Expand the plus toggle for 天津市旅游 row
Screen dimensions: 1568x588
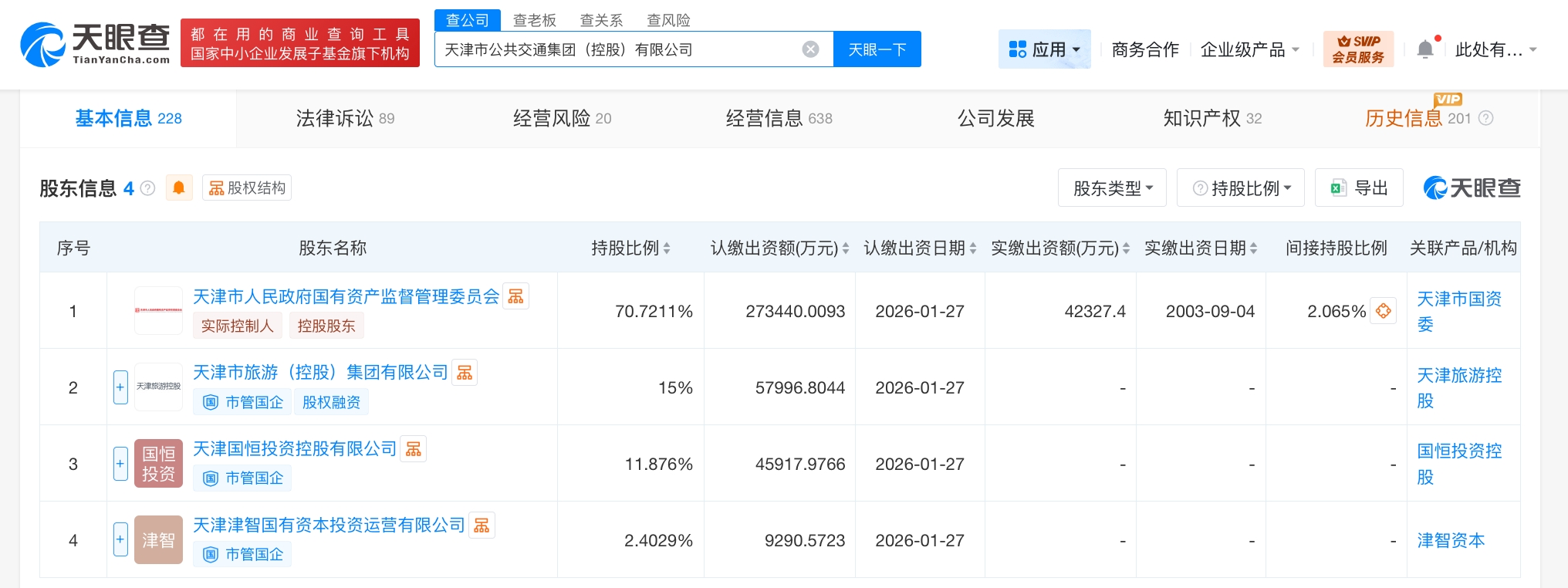(120, 387)
